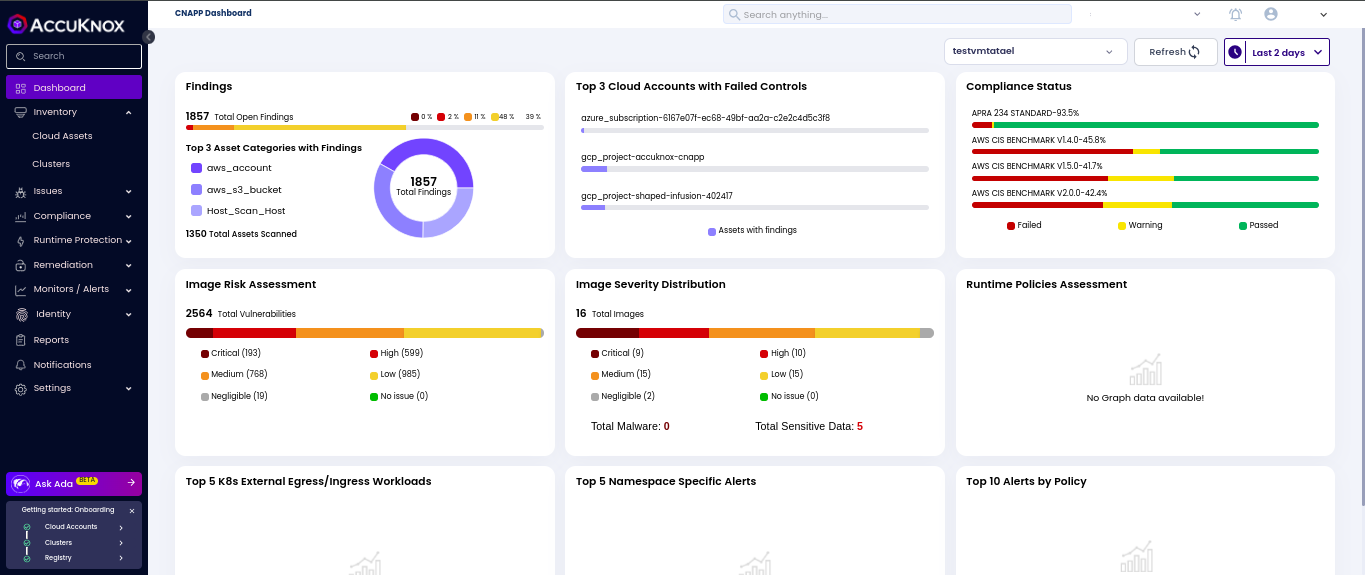Click the Runtime Protection bolt icon

point(21,241)
